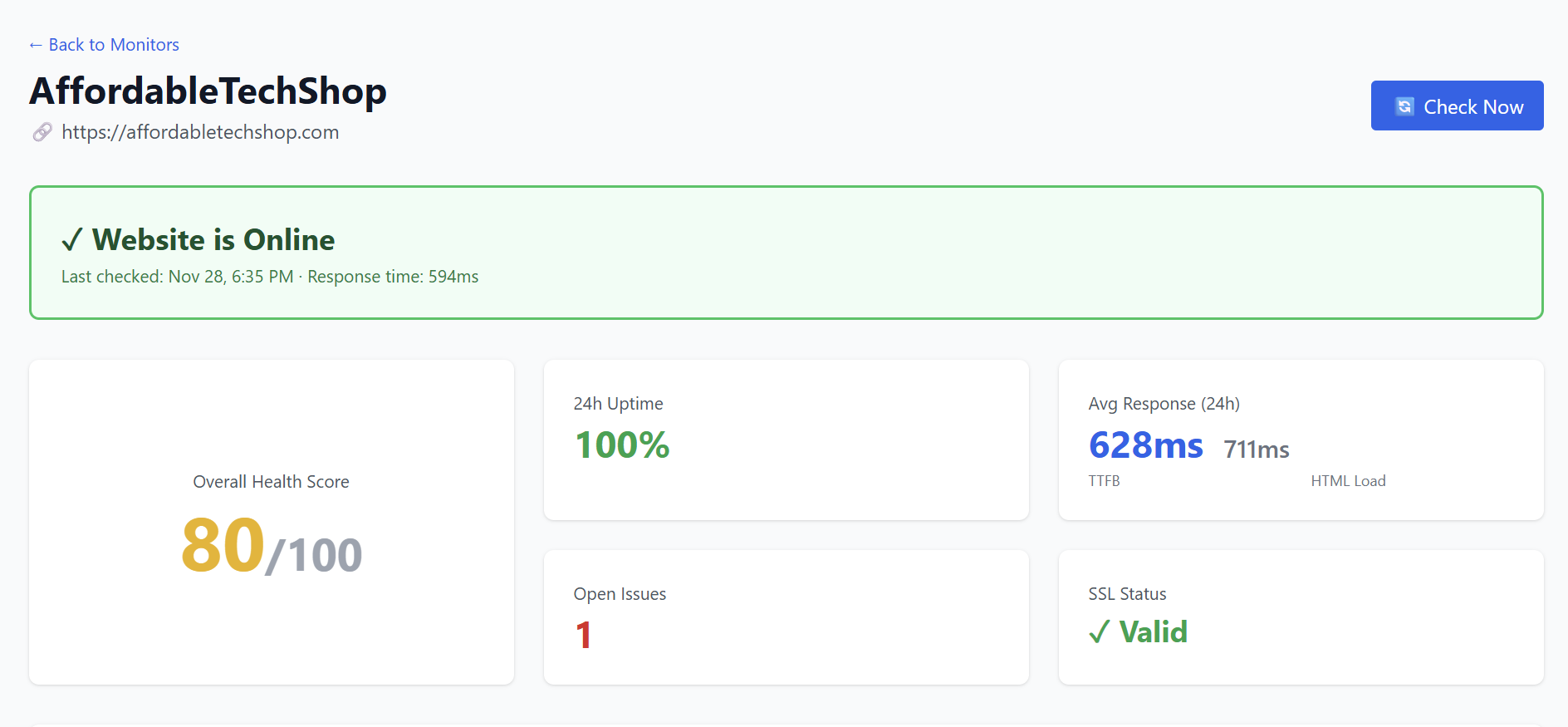Click the chain link icon beside the URL

pyautogui.click(x=42, y=132)
